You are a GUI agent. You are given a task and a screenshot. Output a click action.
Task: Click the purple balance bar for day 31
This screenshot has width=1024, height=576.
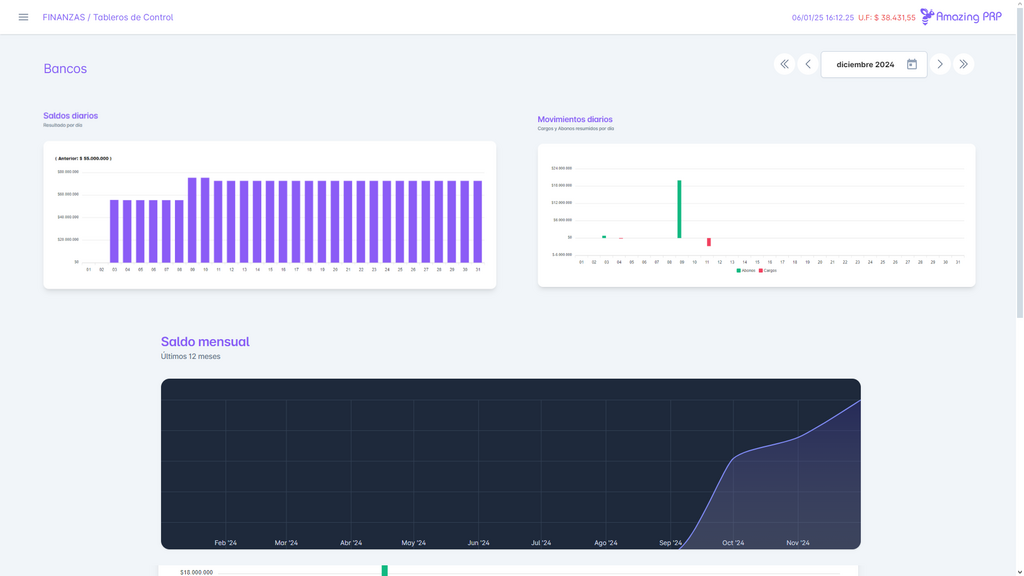[478, 221]
